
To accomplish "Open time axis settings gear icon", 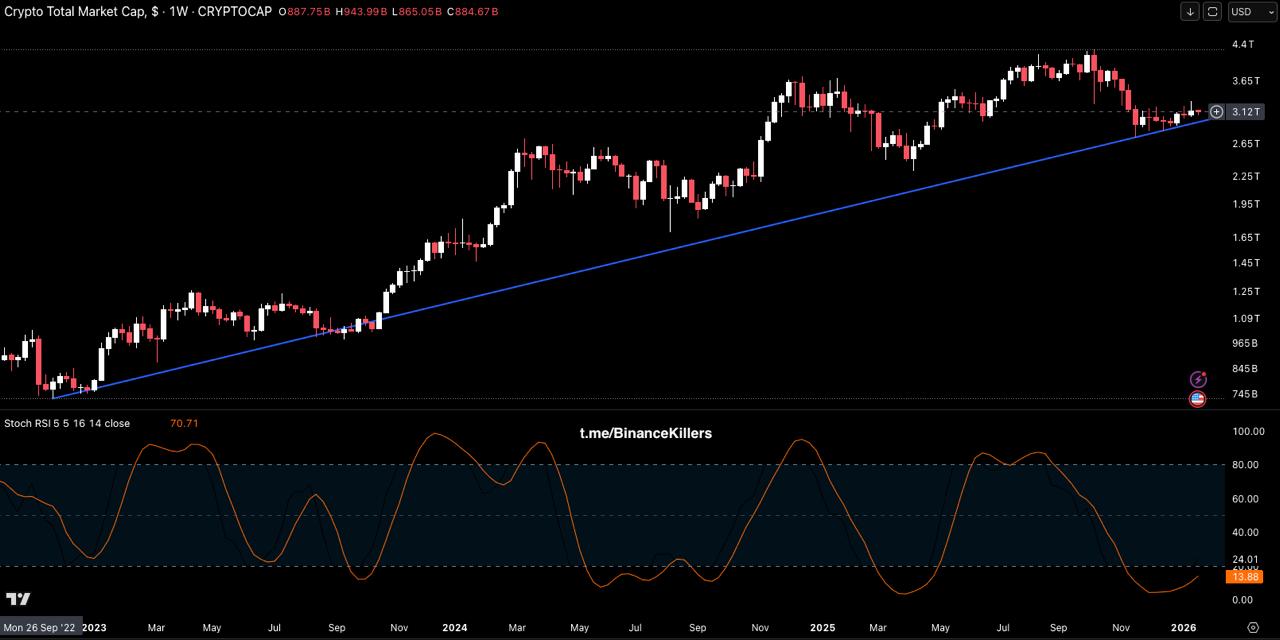I will pos(1252,627).
